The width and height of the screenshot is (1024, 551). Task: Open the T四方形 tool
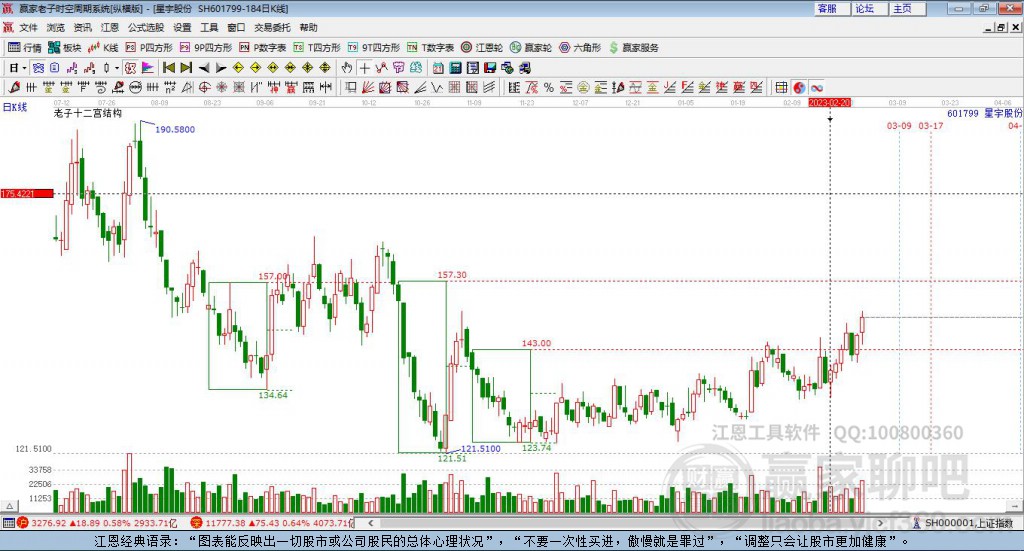(317, 47)
